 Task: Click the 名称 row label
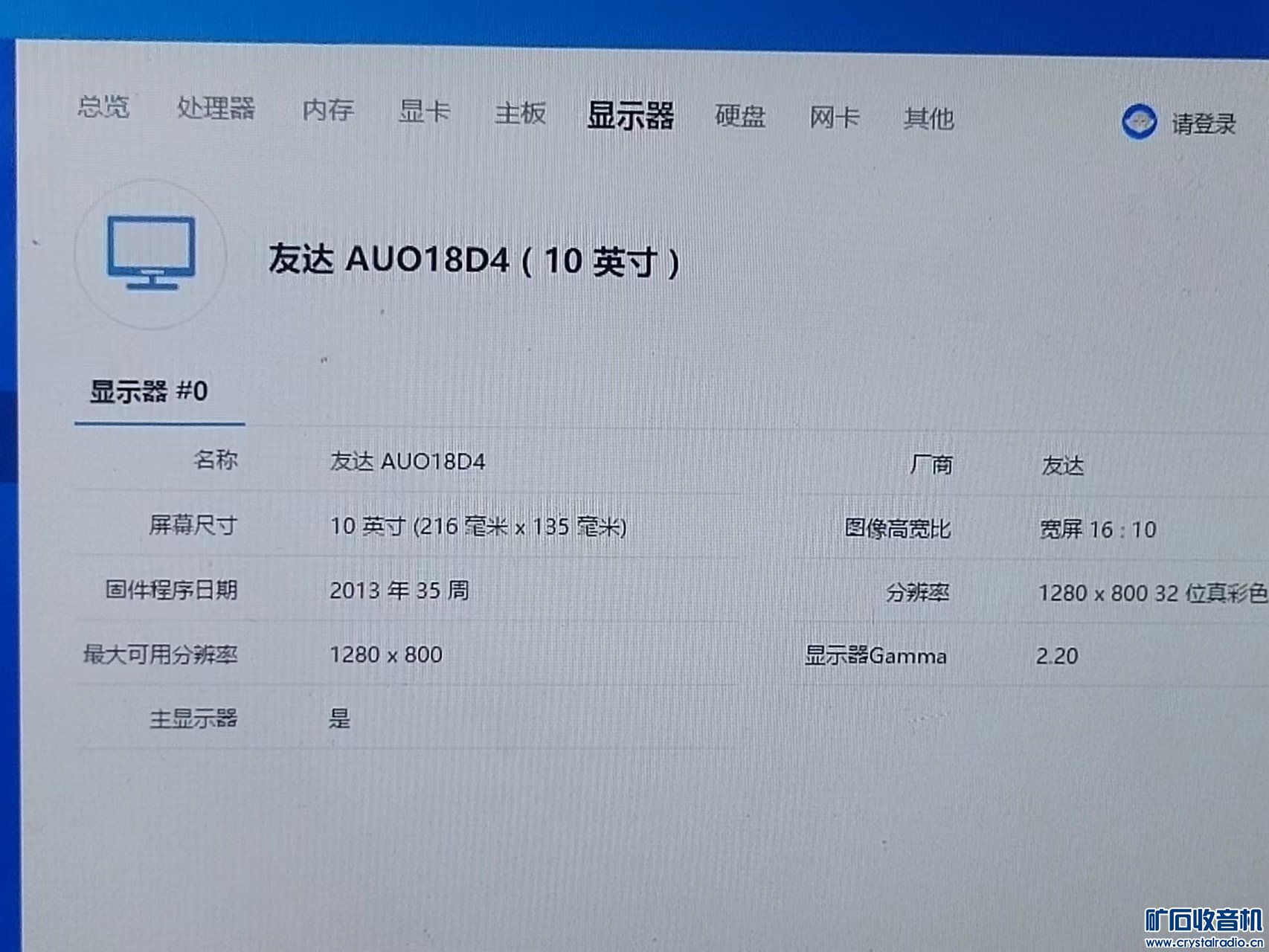click(216, 460)
